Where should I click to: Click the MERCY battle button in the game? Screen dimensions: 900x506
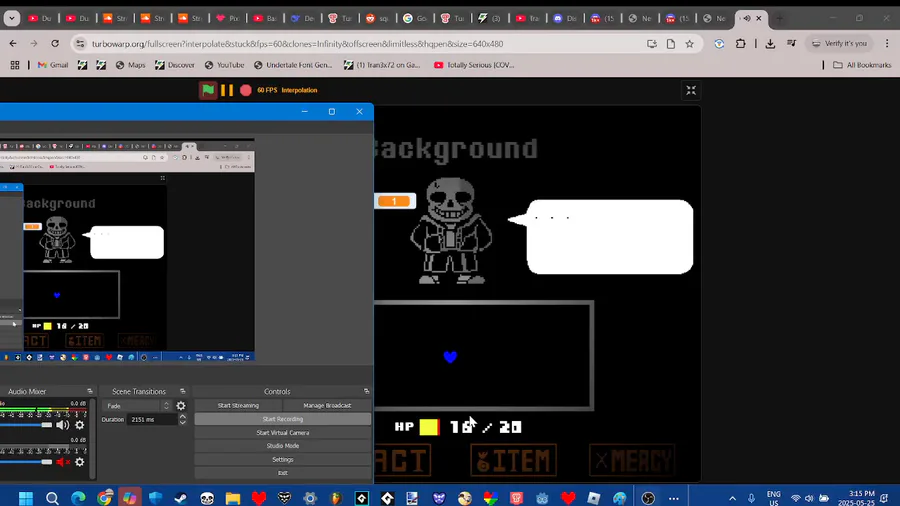[x=632, y=460]
